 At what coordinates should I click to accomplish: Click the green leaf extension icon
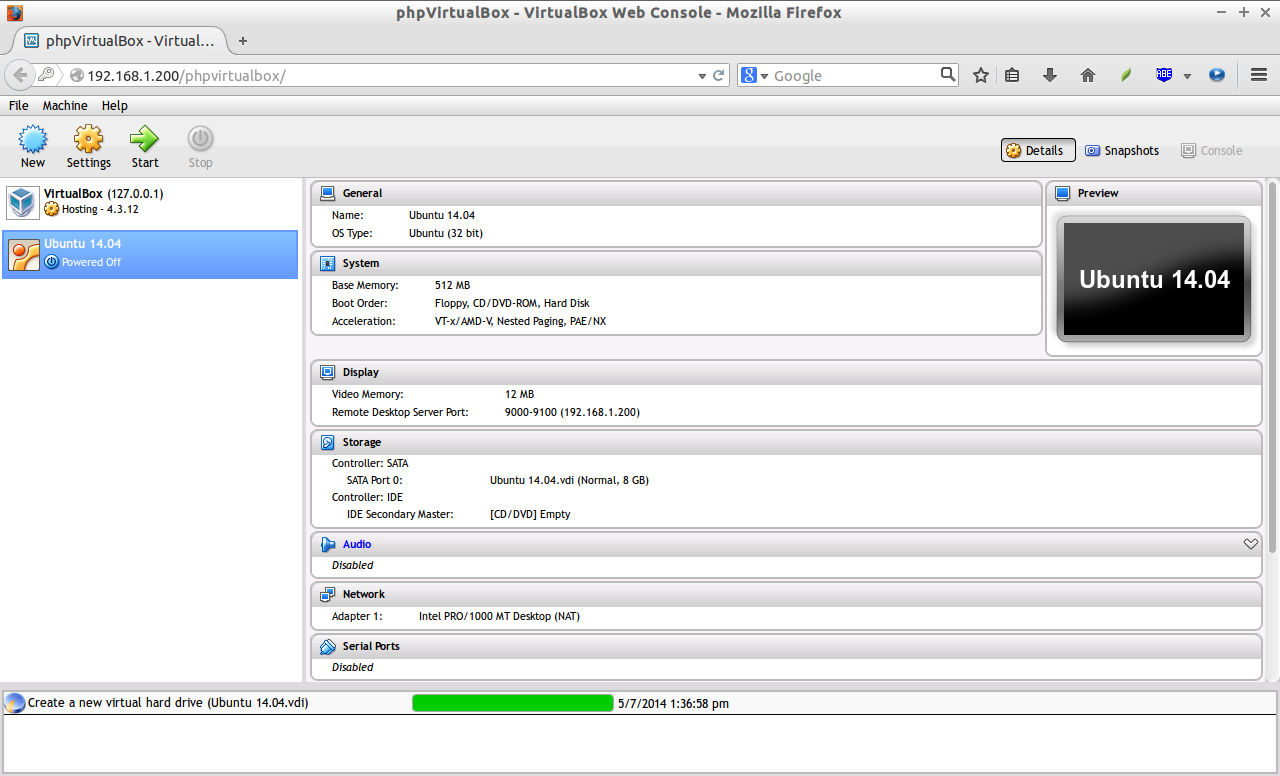pyautogui.click(x=1126, y=75)
